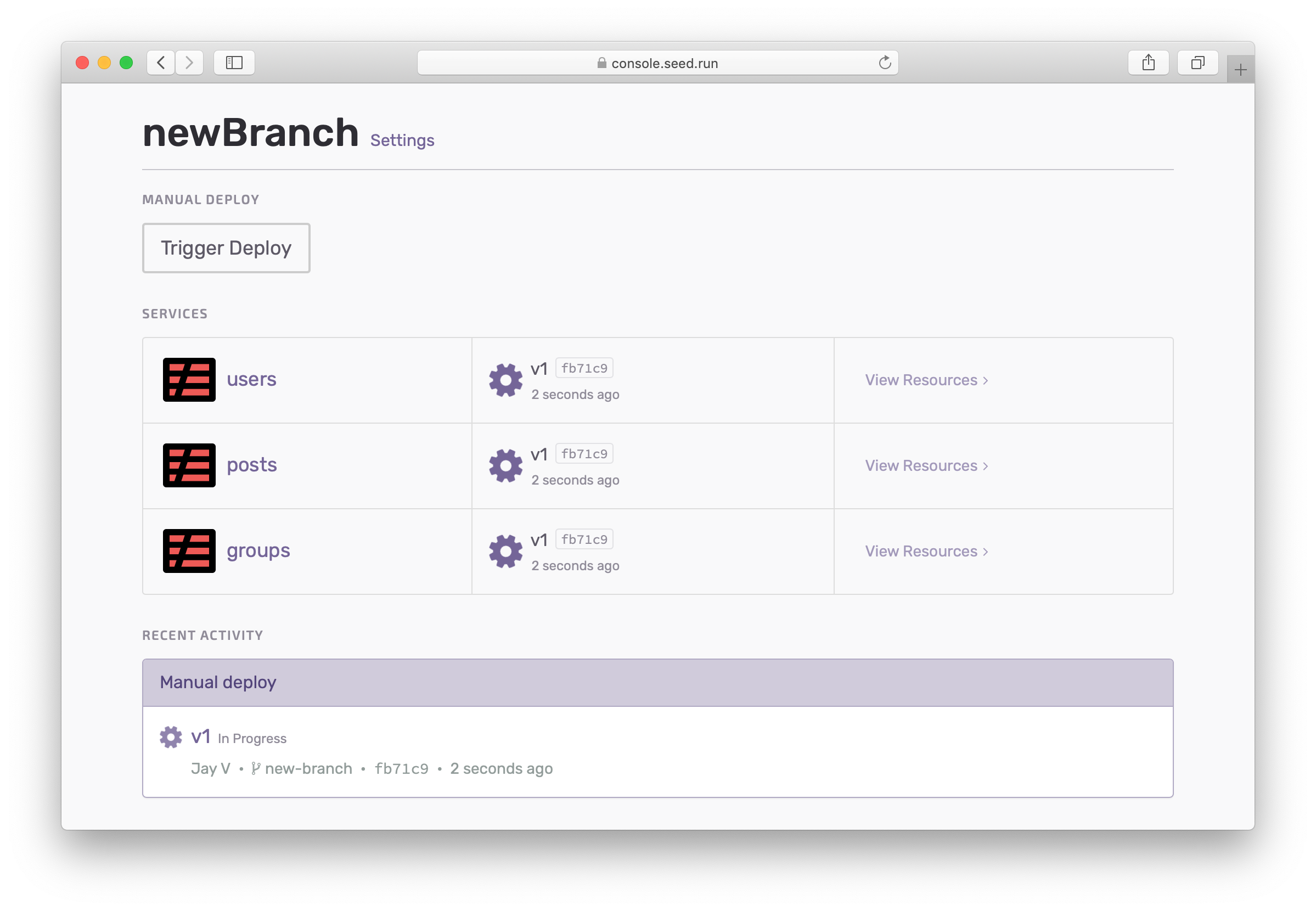Click the groups build progress gear icon
The width and height of the screenshot is (1316, 911).
point(505,552)
